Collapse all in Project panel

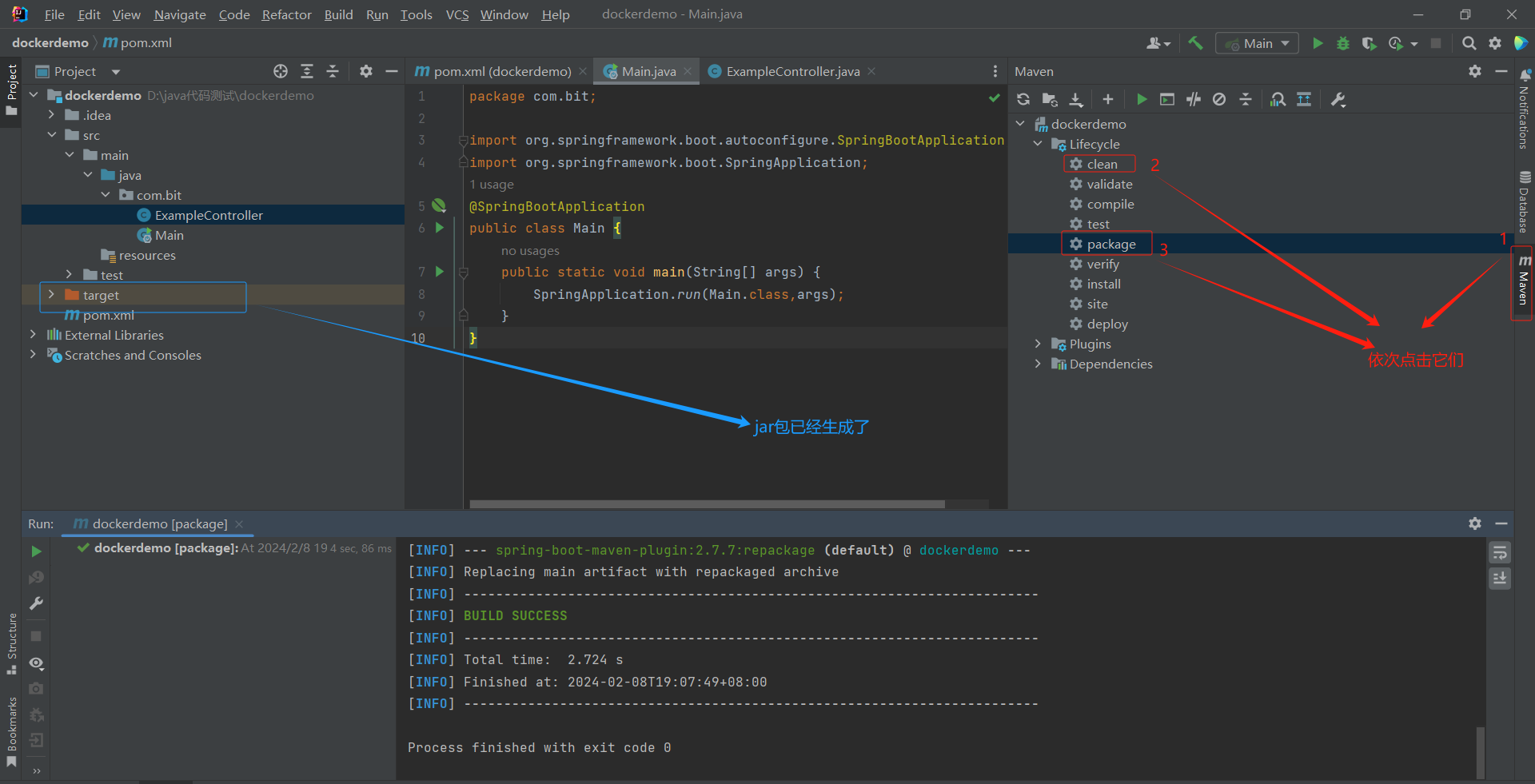click(333, 71)
